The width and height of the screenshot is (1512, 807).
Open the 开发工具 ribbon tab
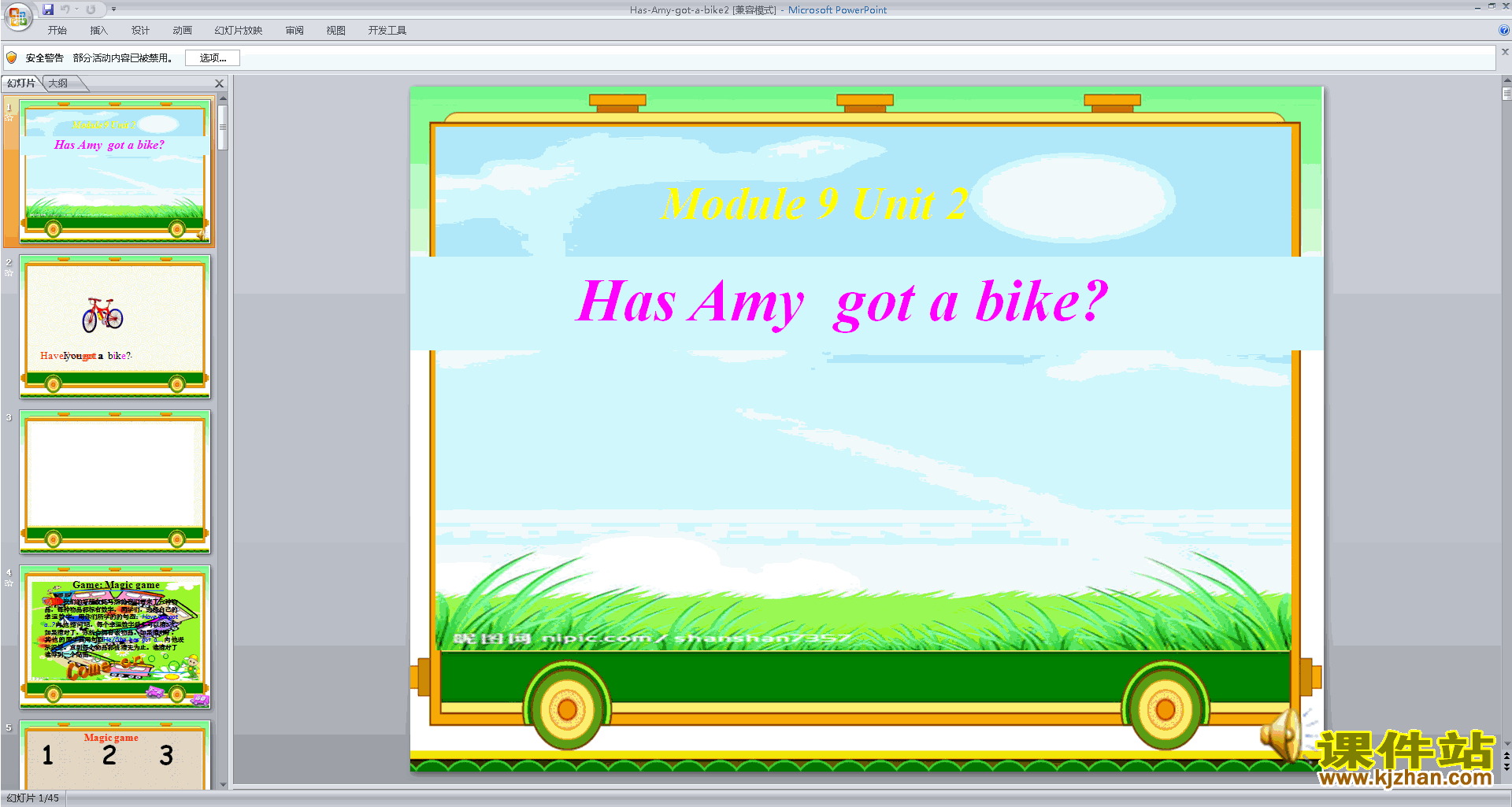click(387, 31)
